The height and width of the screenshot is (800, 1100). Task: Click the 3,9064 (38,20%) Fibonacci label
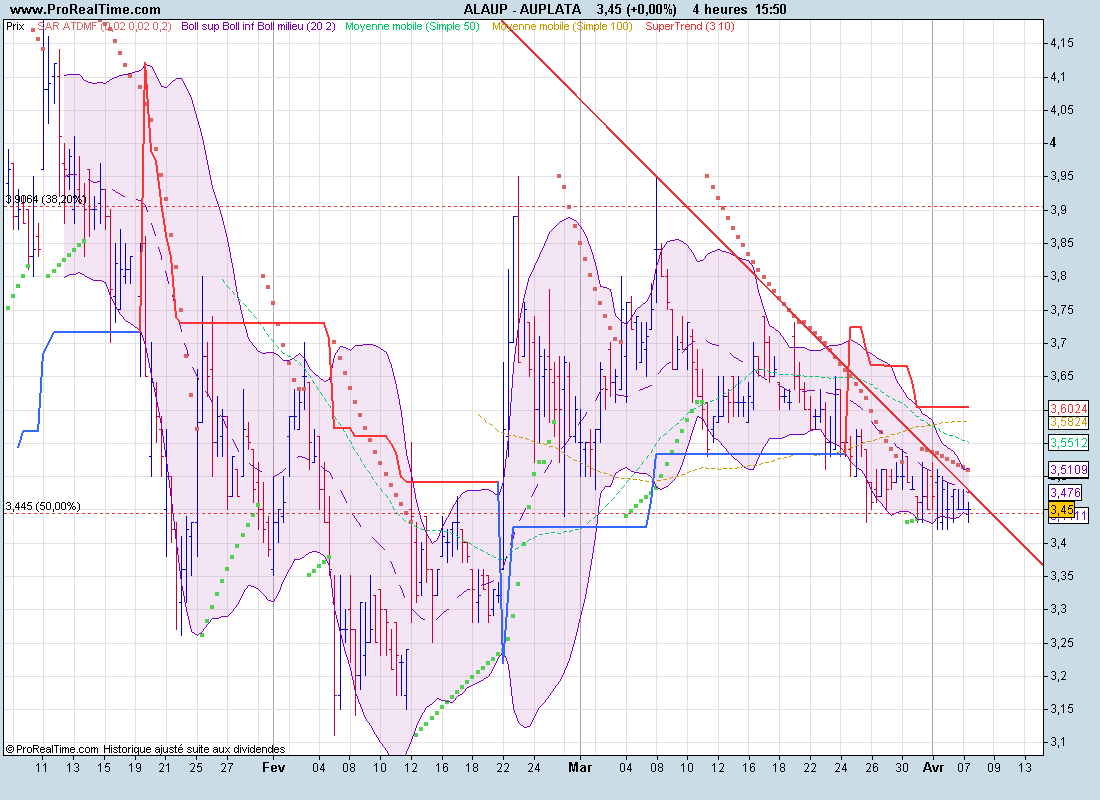click(x=46, y=199)
